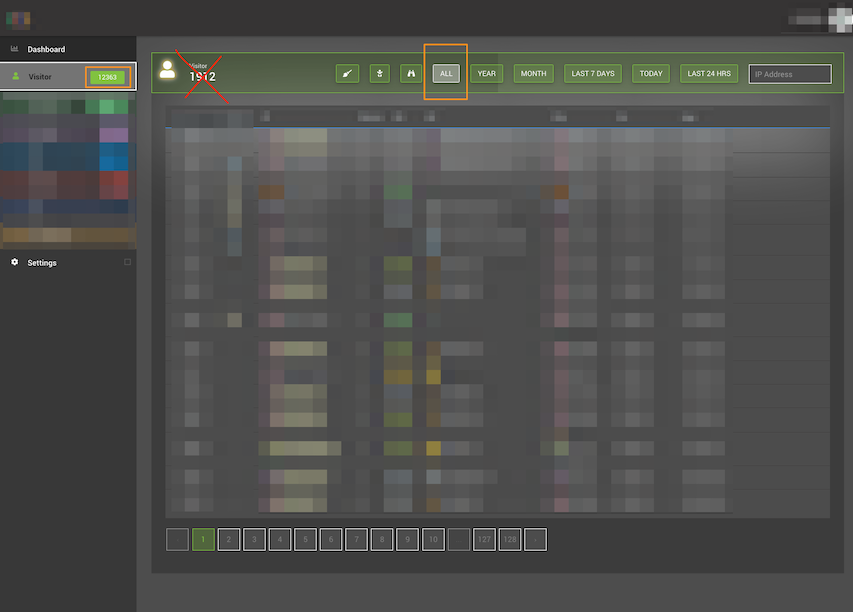Screen dimensions: 853x612
Task: Click the green Visitor person icon in sidebar
Action: tap(16, 77)
